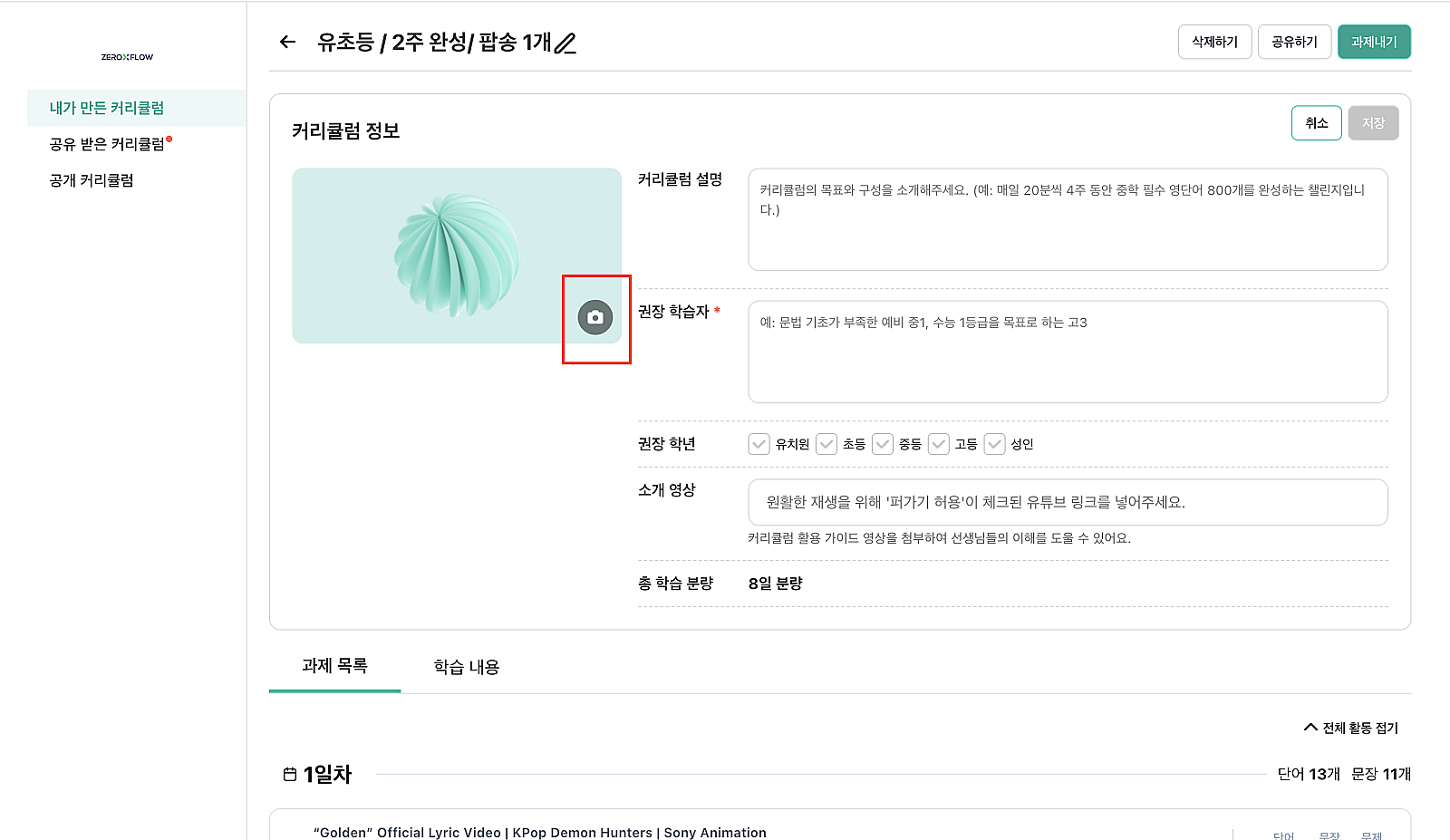Check the 유치원 recommended grade checkbox

(x=759, y=444)
